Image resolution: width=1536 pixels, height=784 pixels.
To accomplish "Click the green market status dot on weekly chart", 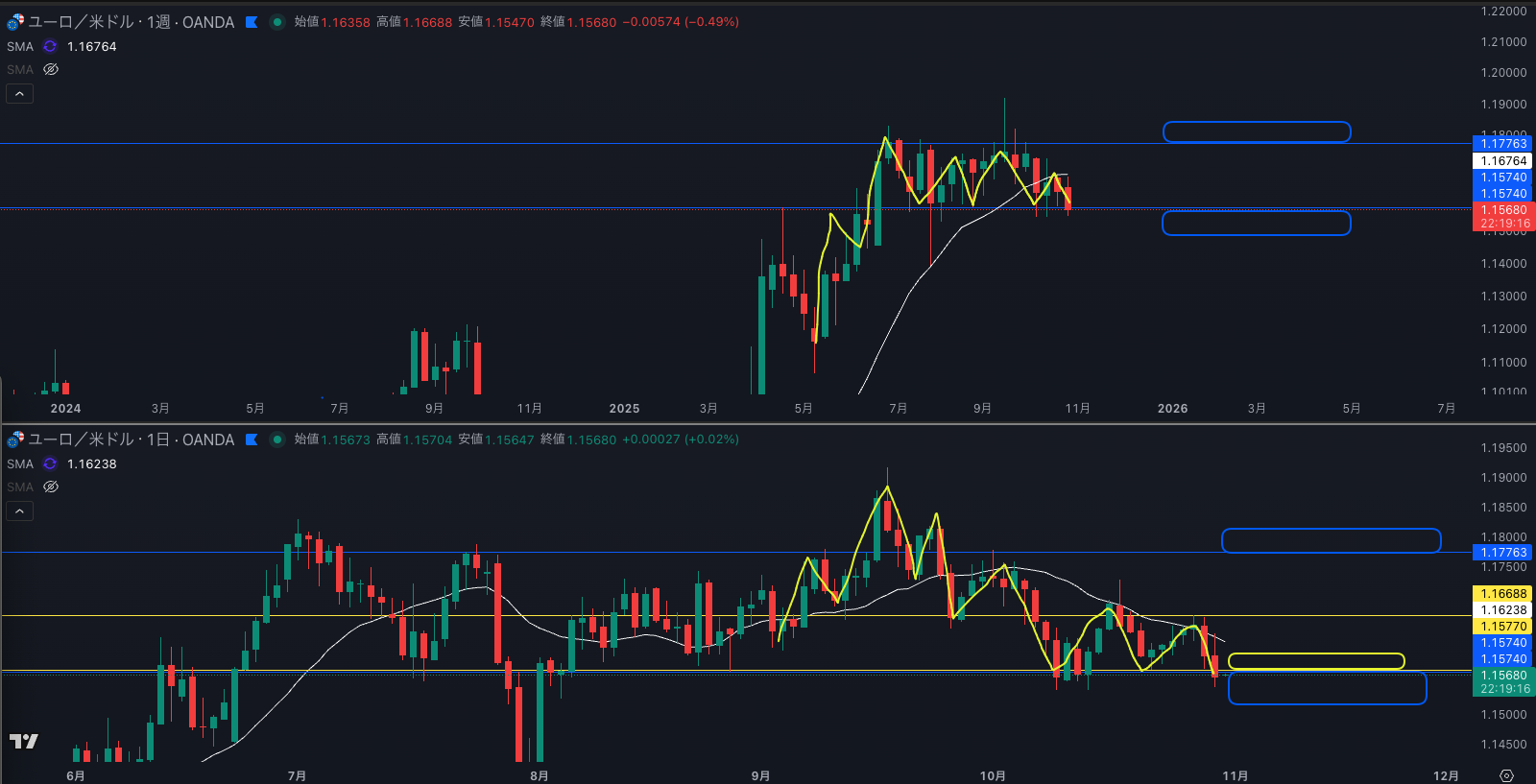I will click(277, 22).
